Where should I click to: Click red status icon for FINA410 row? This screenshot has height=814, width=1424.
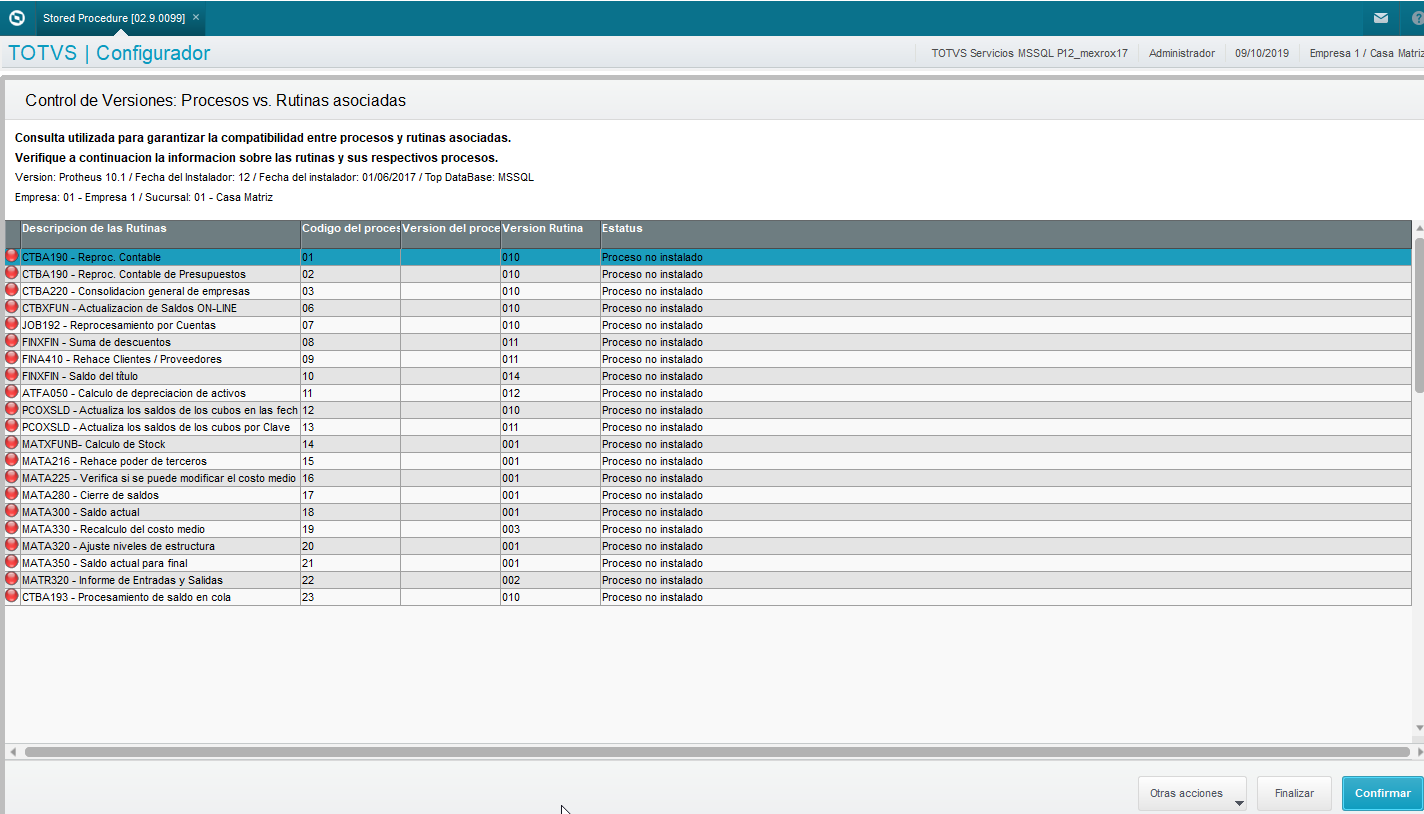click(x=12, y=358)
